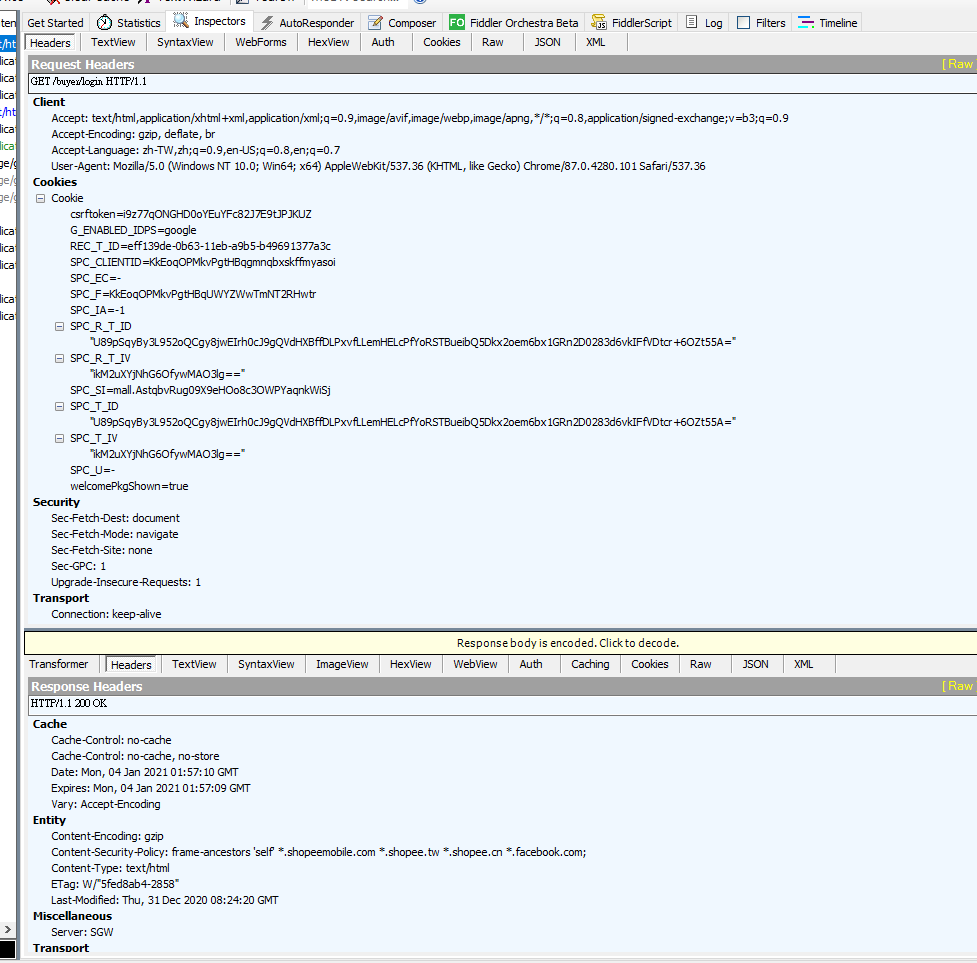The image size is (977, 963).
Task: Select Connection: keep-alive row
Action: point(106,615)
